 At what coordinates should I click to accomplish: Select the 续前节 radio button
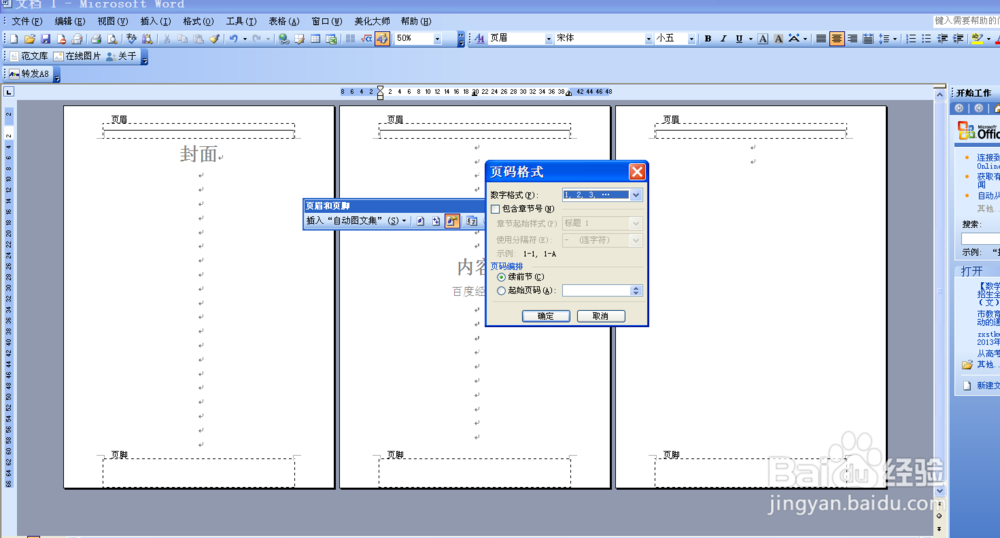coord(501,277)
